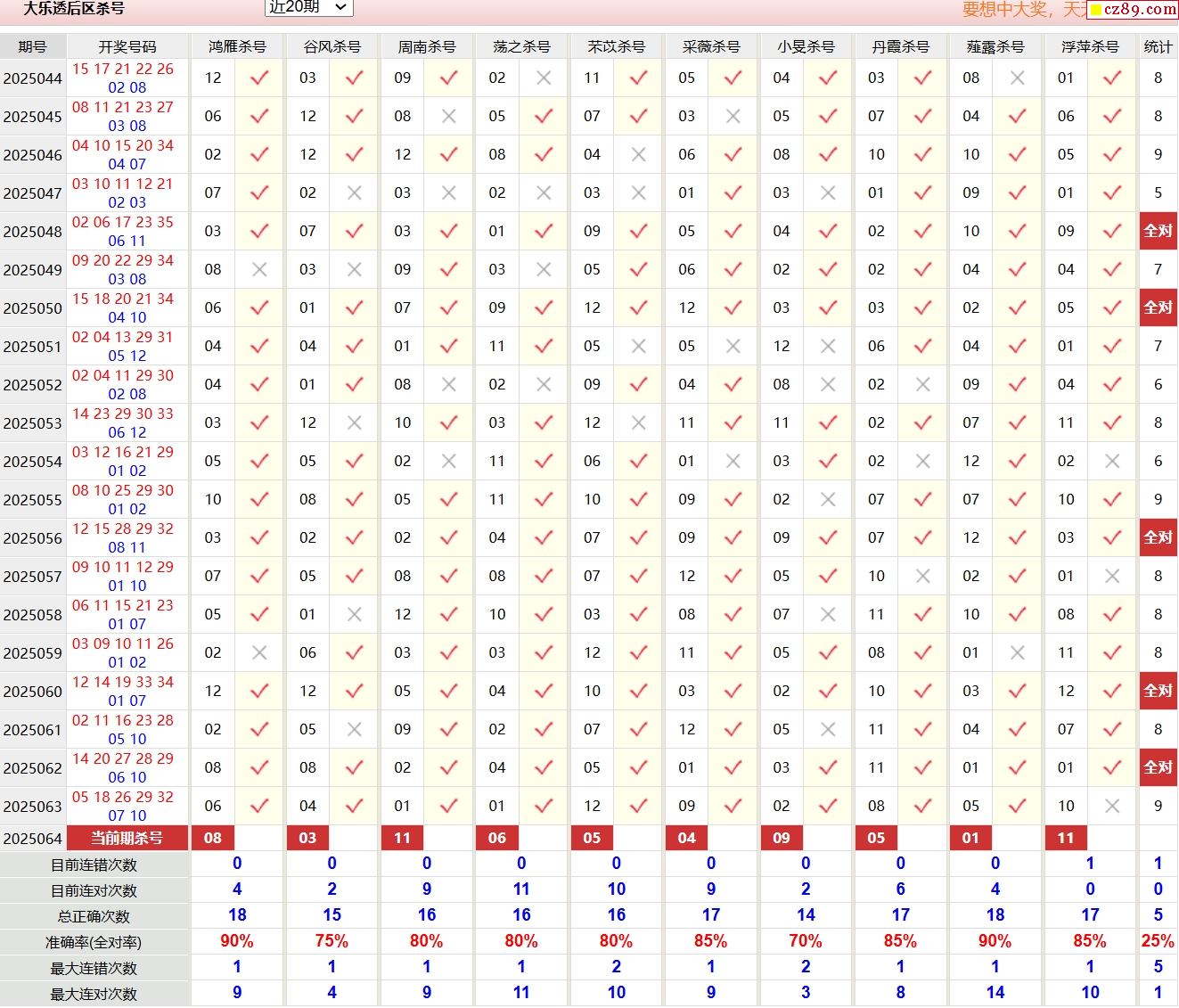Click the 浮萍杀号 column header

click(1090, 47)
